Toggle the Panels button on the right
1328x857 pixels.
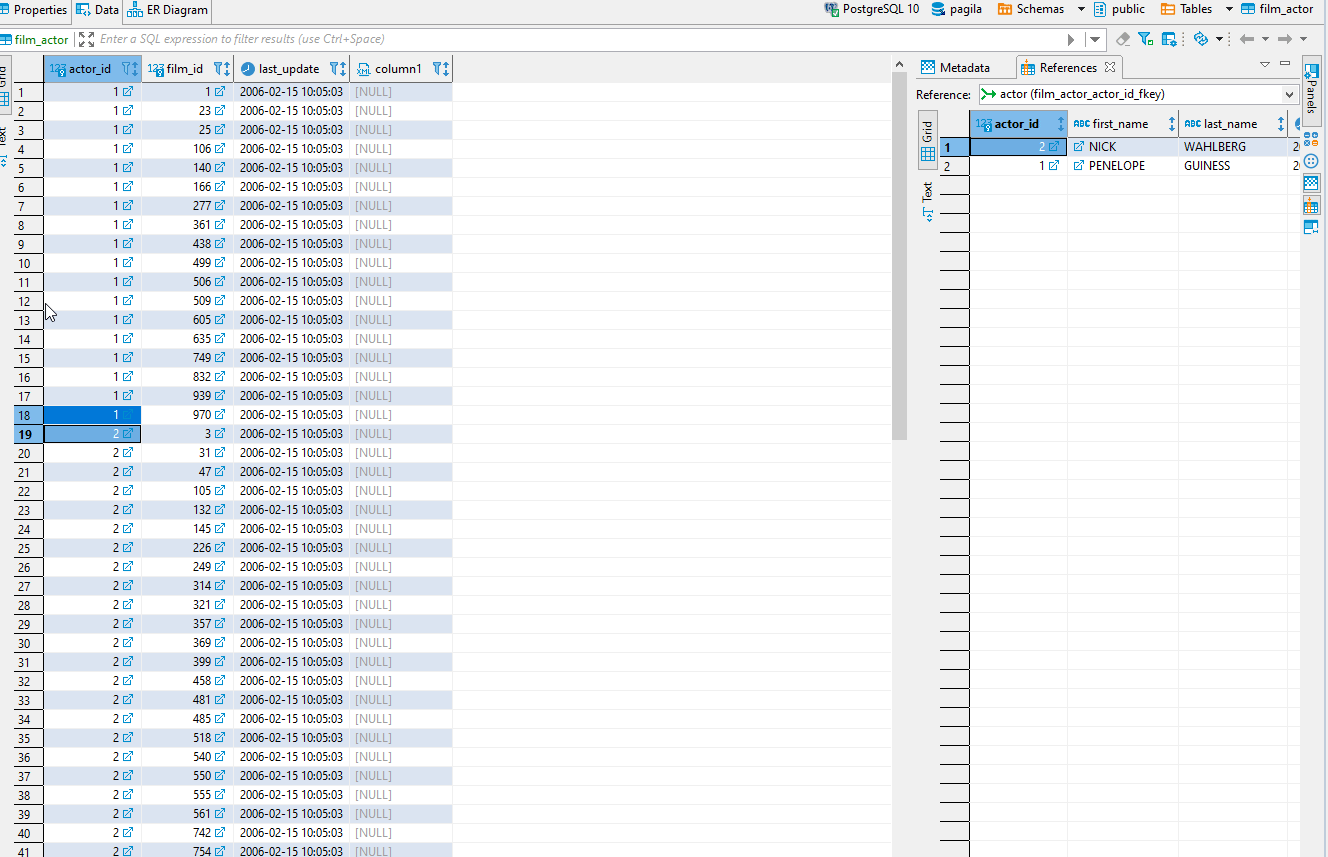[1312, 89]
